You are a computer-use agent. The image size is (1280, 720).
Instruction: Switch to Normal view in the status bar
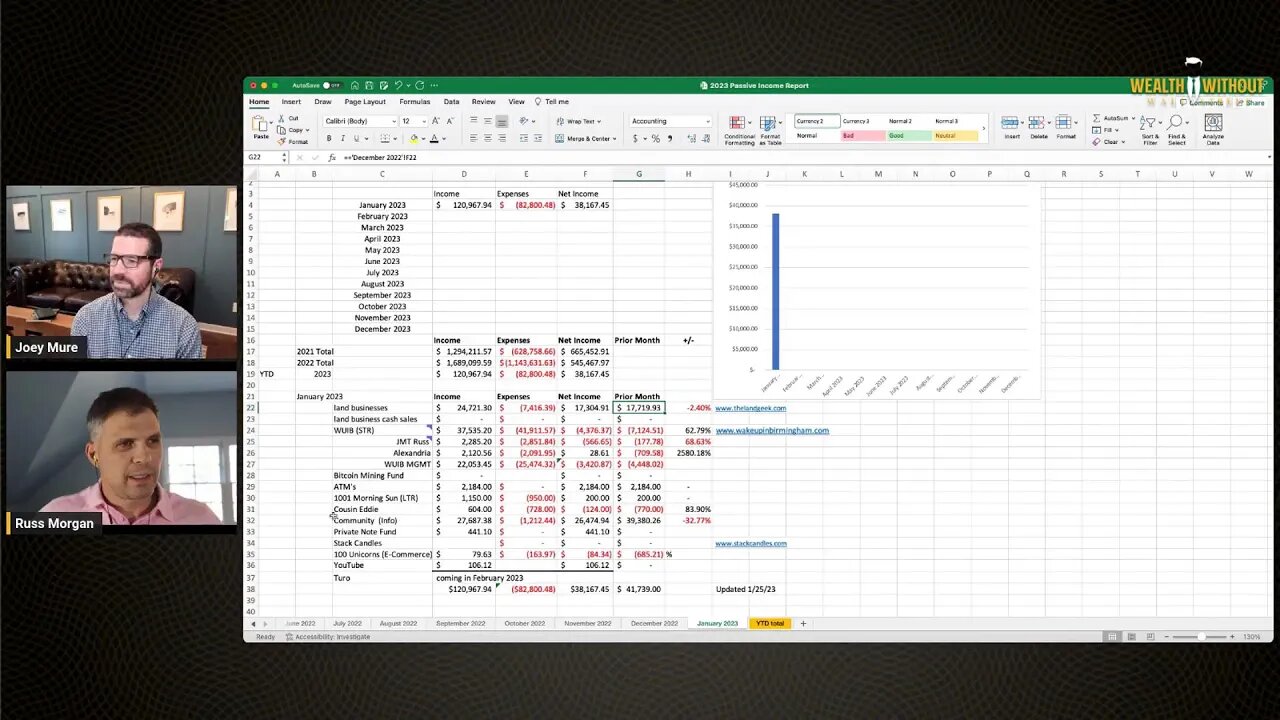point(1111,637)
